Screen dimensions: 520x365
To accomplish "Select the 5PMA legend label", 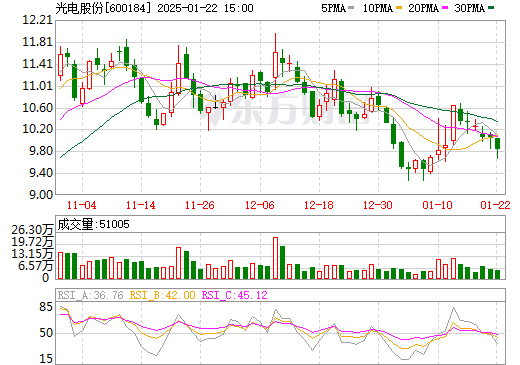I will 333,8.
